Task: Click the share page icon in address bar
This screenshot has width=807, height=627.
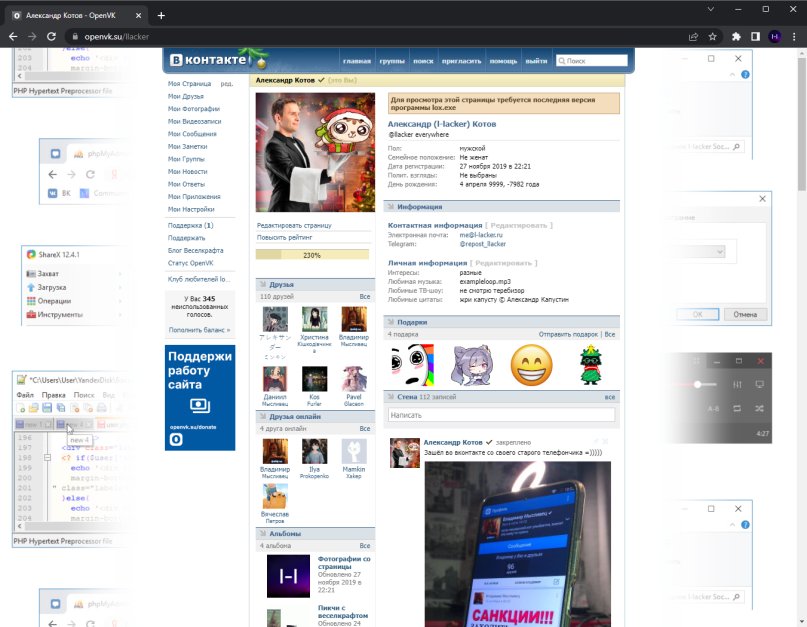Action: 693,36
